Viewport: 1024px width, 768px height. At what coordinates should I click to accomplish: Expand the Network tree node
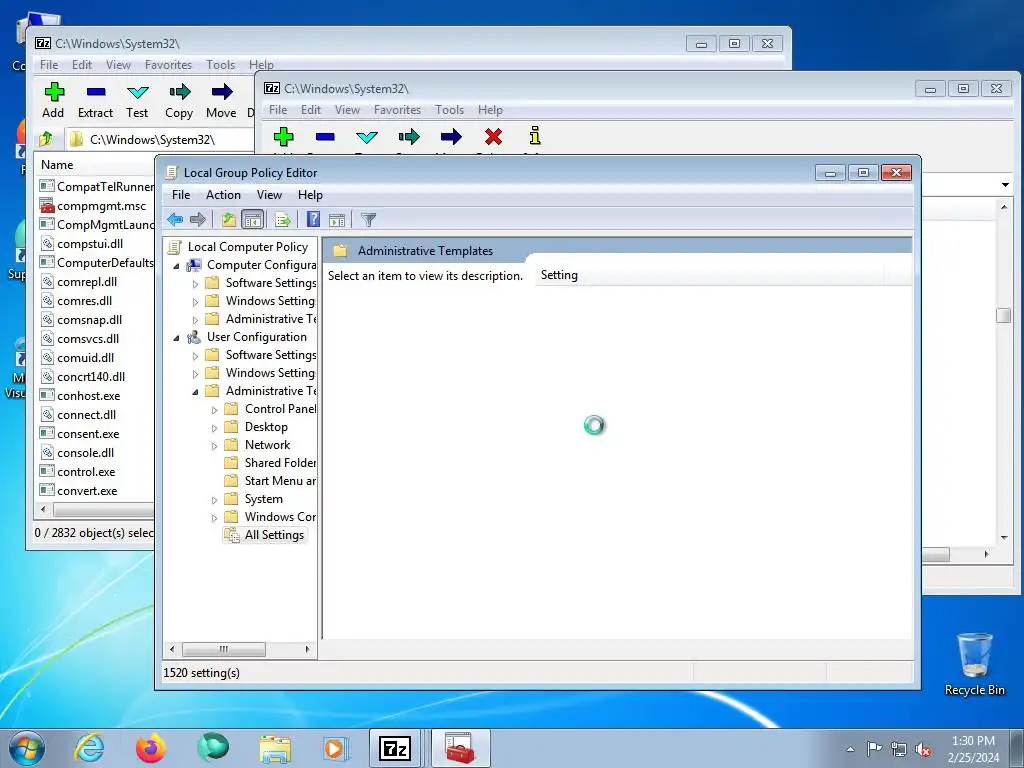(214, 446)
